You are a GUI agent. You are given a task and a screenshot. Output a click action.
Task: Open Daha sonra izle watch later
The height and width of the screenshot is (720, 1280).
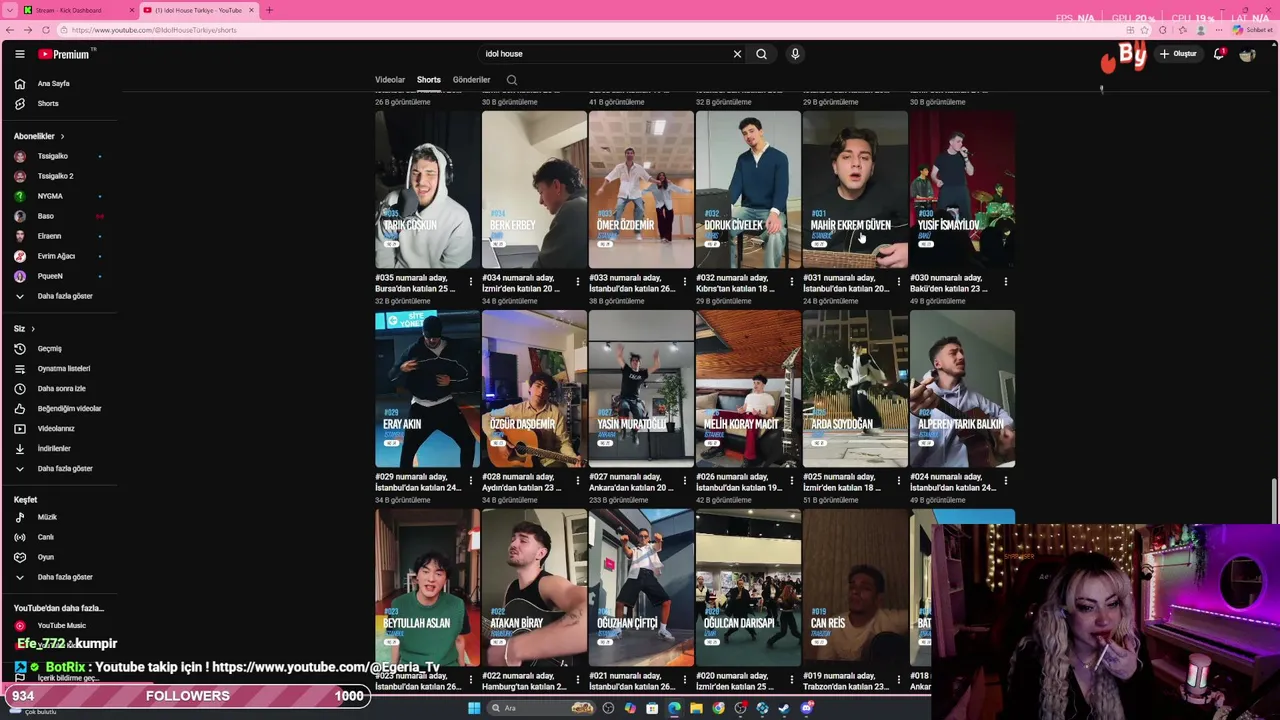pos(60,389)
